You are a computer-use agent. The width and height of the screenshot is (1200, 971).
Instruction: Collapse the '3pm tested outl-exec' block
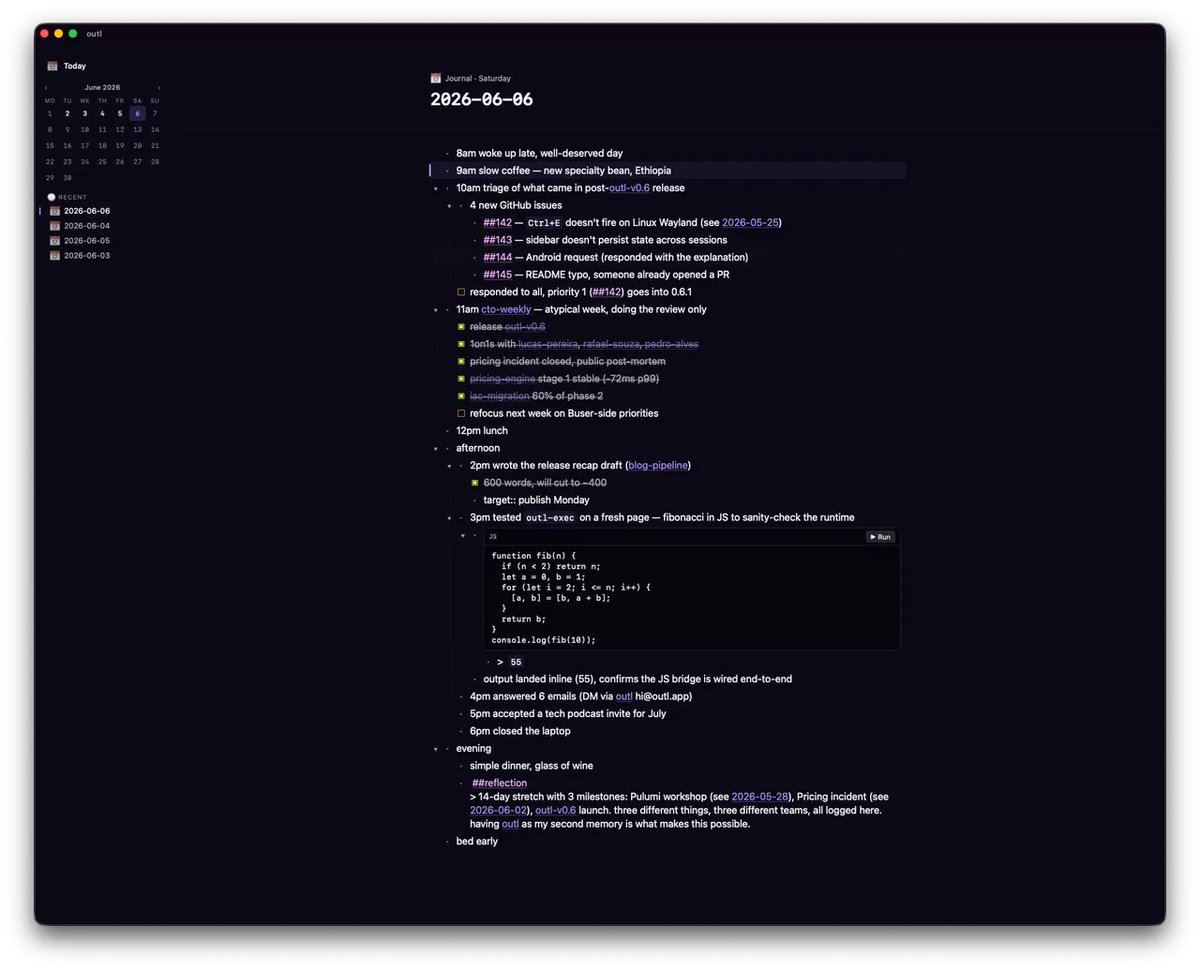tap(449, 518)
